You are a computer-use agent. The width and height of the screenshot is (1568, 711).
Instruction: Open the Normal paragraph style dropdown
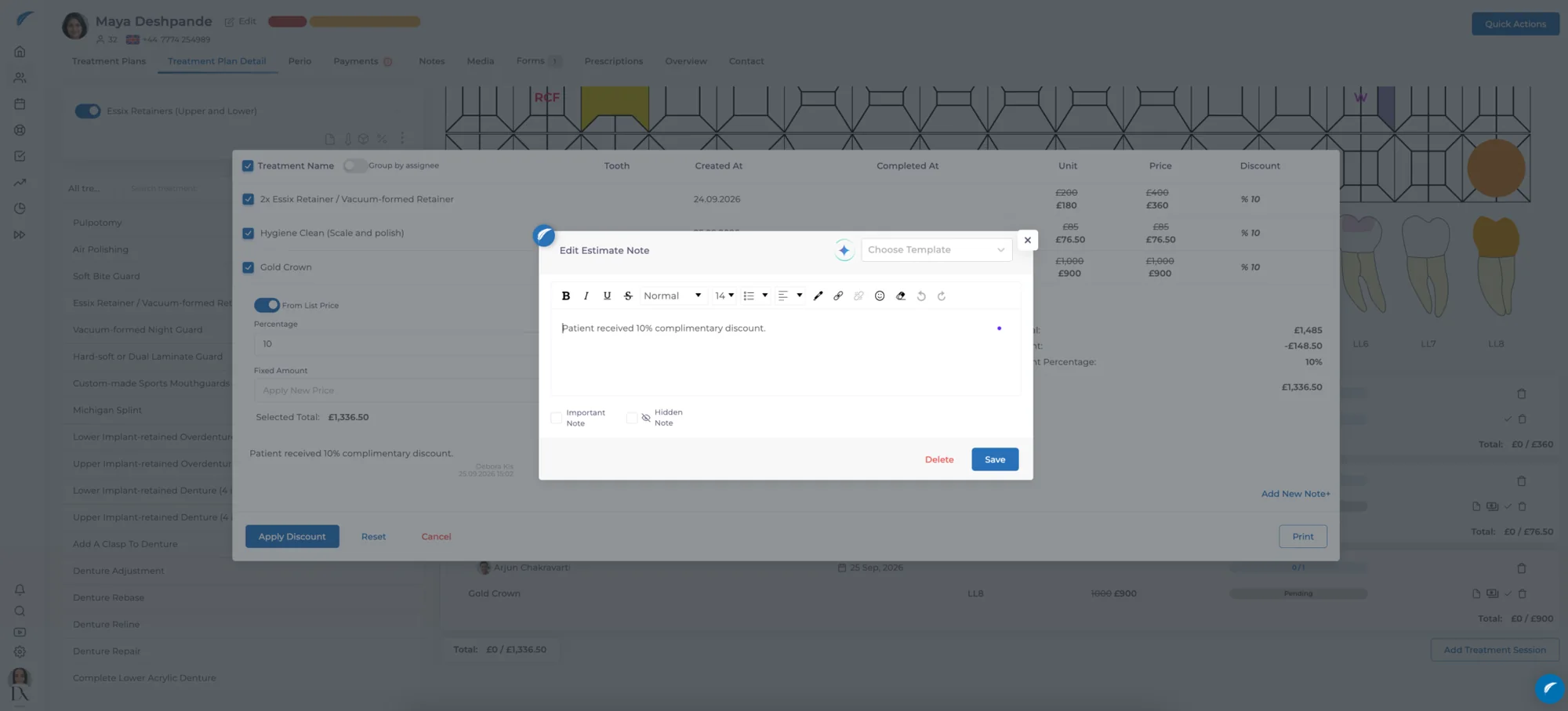pos(672,296)
